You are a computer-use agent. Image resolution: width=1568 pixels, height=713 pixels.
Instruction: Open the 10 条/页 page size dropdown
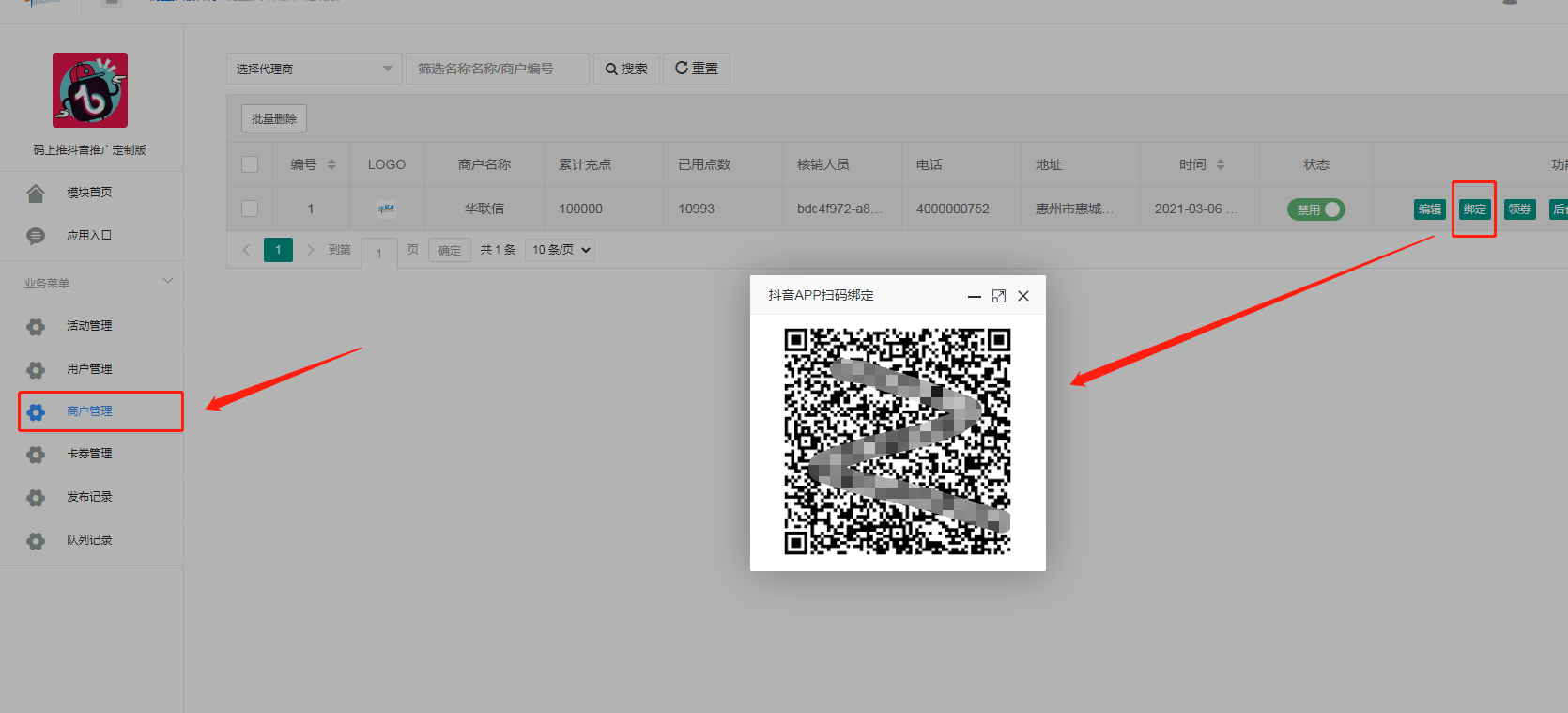pyautogui.click(x=560, y=250)
